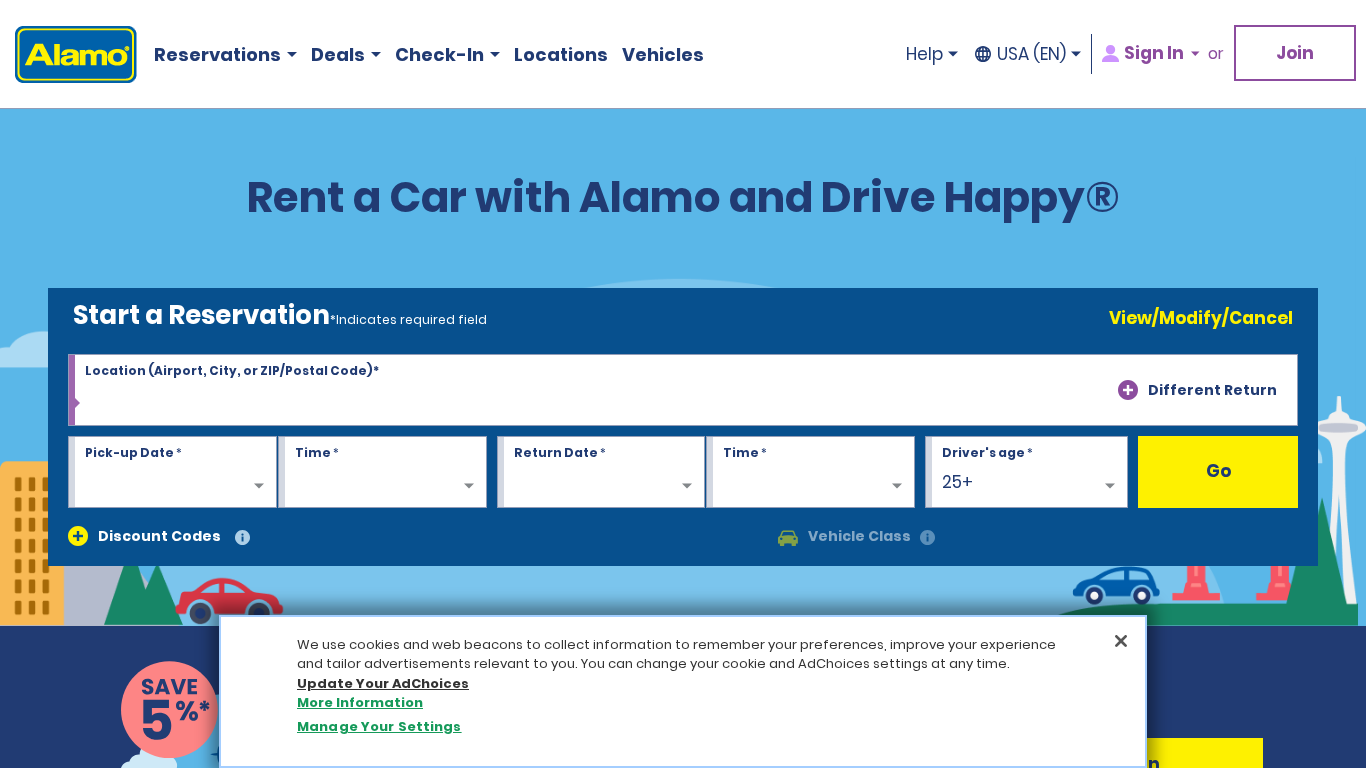Click the Vehicle Class option
This screenshot has width=1366, height=768.
pos(844,537)
